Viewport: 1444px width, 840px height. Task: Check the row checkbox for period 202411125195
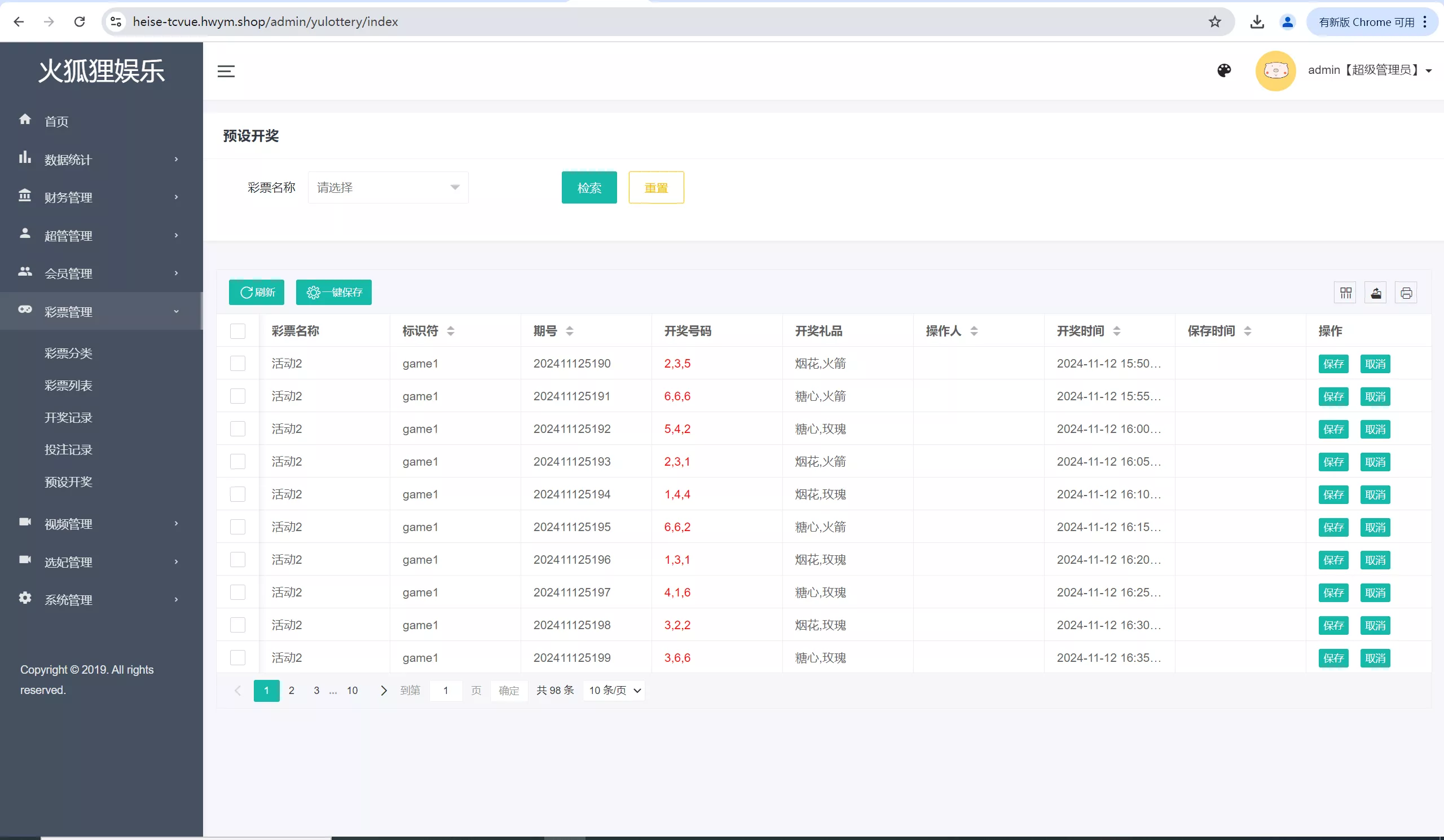(x=238, y=527)
